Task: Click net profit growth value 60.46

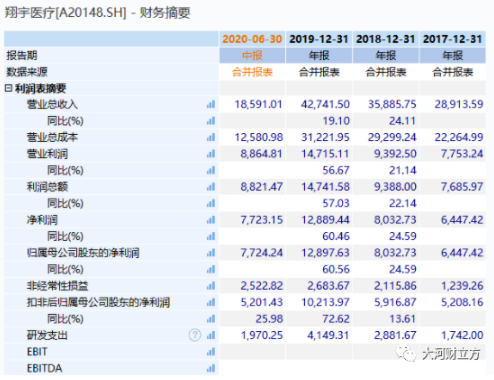Action: [336, 236]
